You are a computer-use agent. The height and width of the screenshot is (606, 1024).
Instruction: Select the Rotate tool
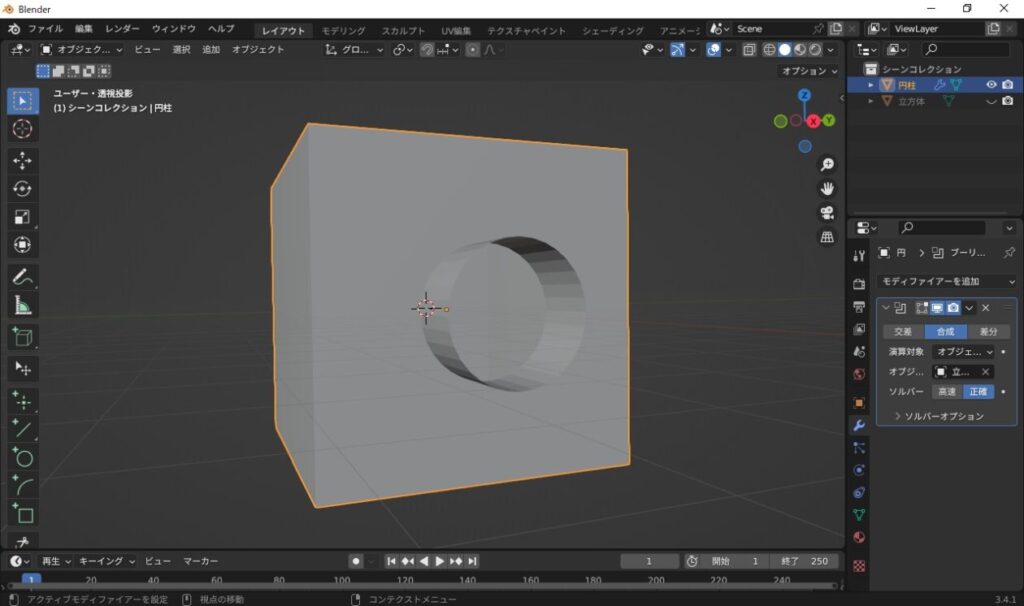click(x=23, y=188)
